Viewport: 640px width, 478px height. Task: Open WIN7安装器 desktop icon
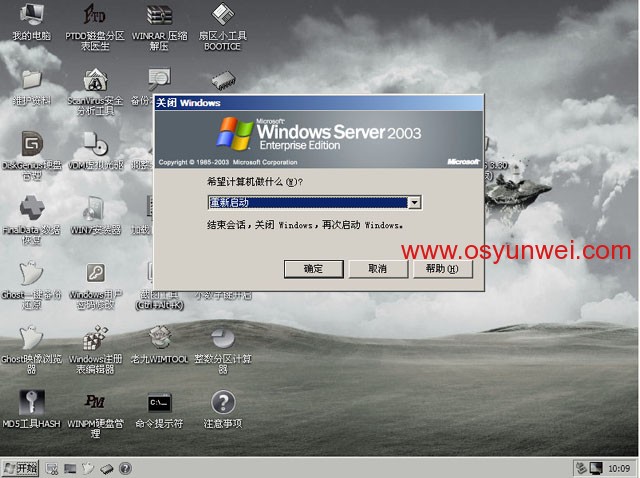click(x=96, y=215)
